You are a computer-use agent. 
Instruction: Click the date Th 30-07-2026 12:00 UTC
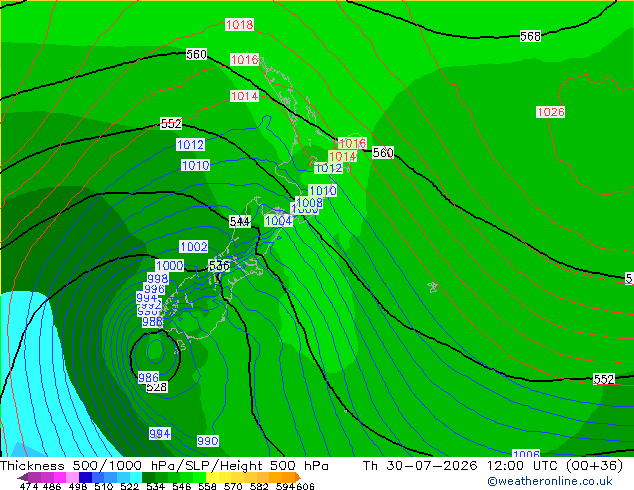(x=463, y=466)
